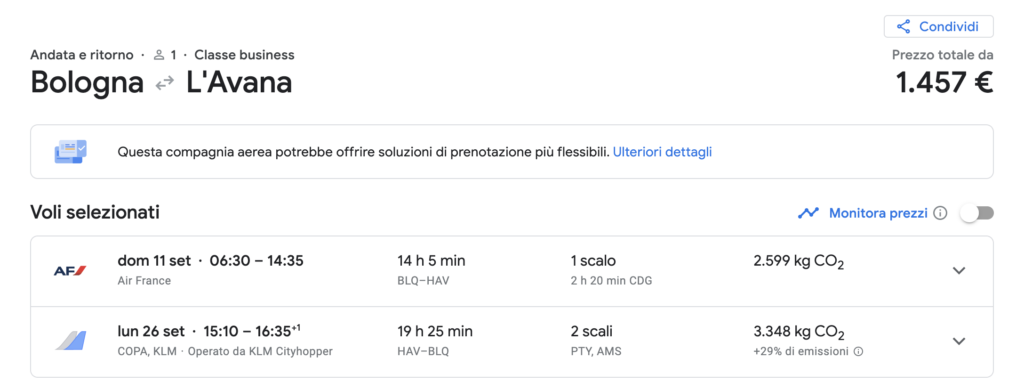Open the Ulteriori dettagli link
Screen dimensions: 1024x390
(662, 152)
